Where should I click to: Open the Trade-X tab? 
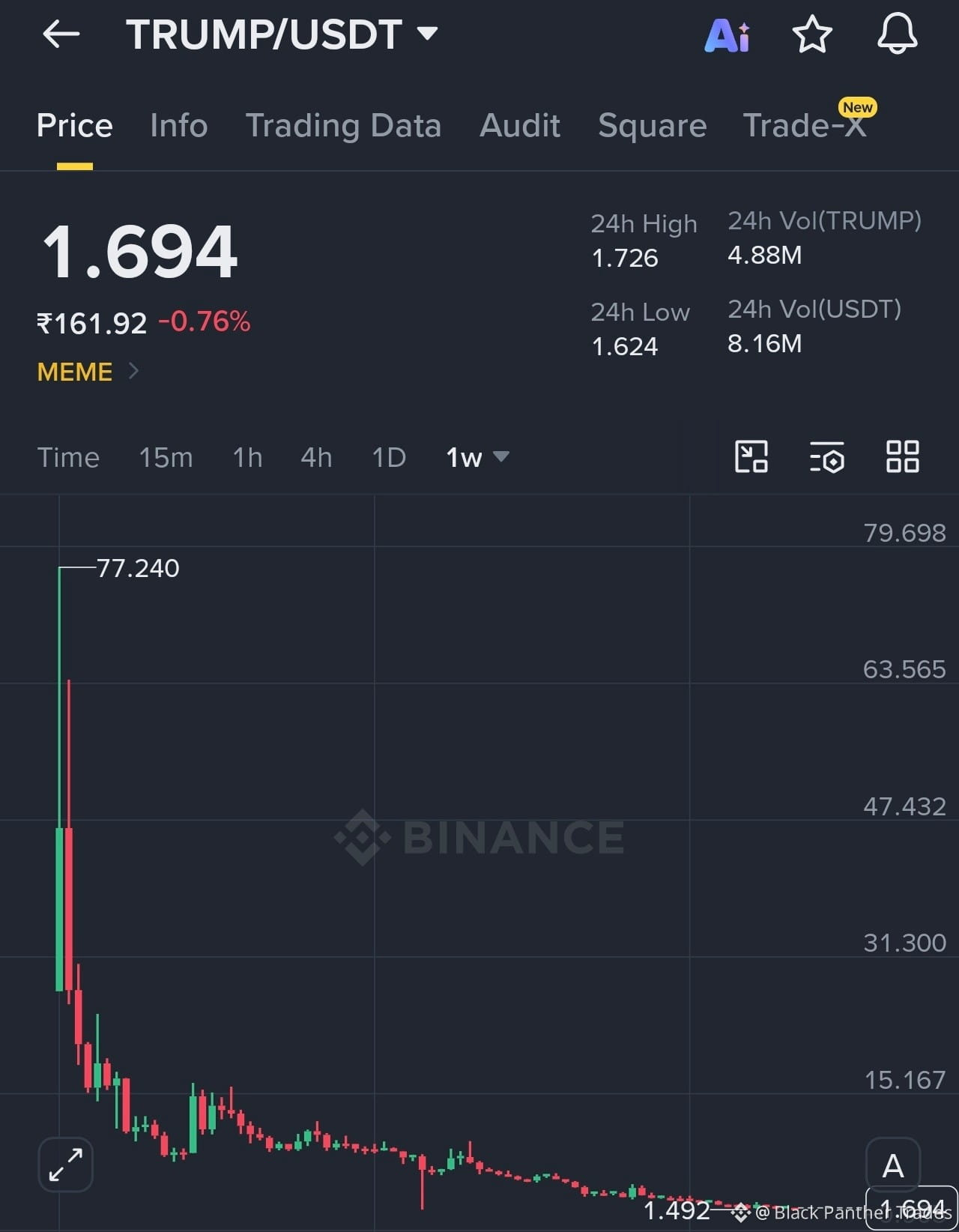[805, 125]
